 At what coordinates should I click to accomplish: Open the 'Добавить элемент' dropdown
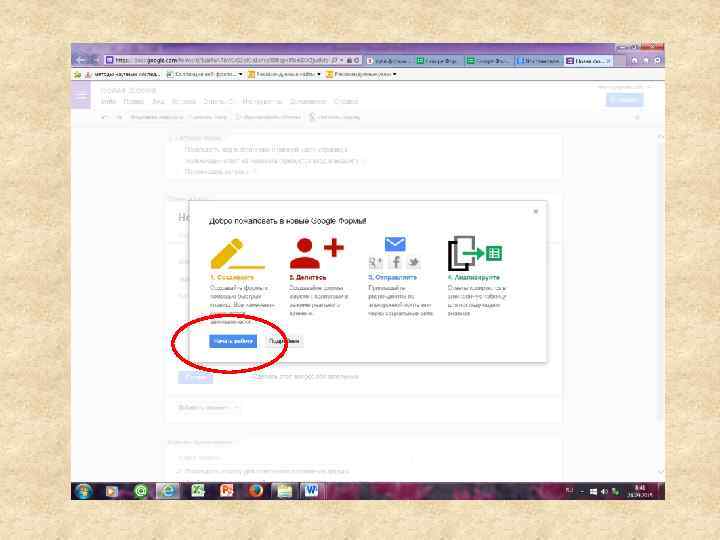[209, 407]
